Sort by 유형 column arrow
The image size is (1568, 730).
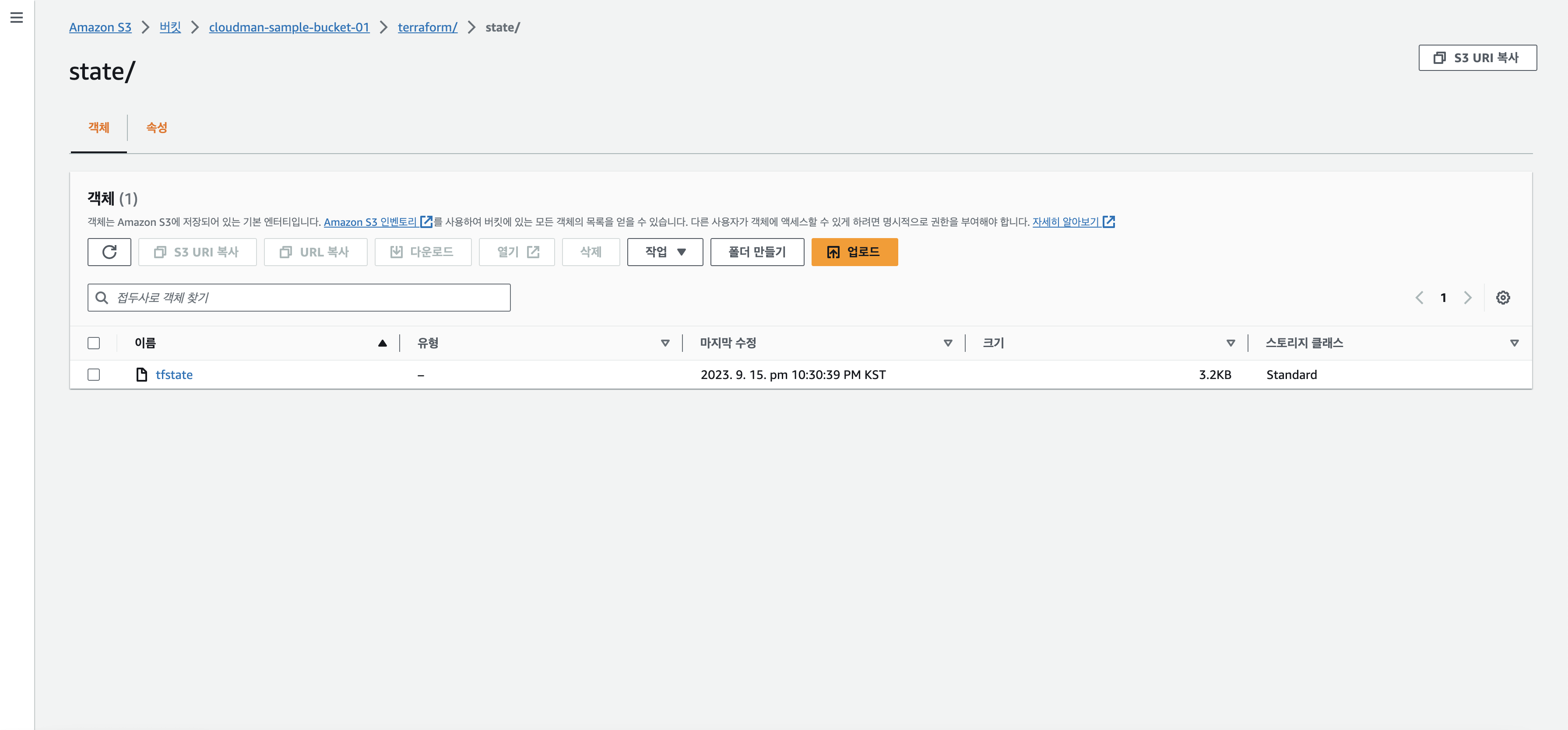coord(664,343)
